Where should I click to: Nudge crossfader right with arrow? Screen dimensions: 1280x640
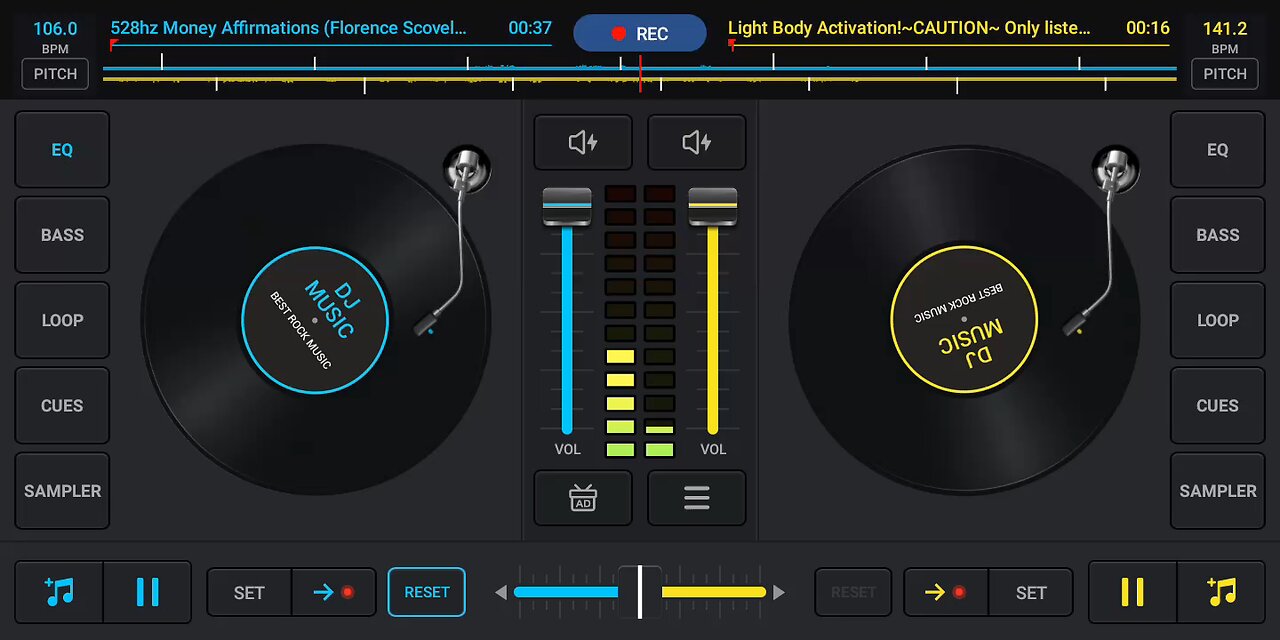779,592
